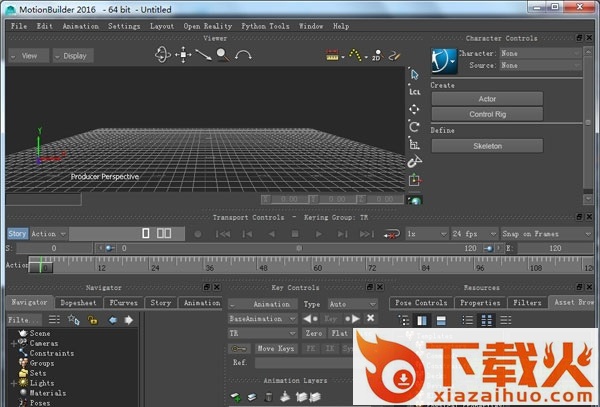Open the Character dropdown set to None
Screen dimensions: 600x407
(540, 53)
